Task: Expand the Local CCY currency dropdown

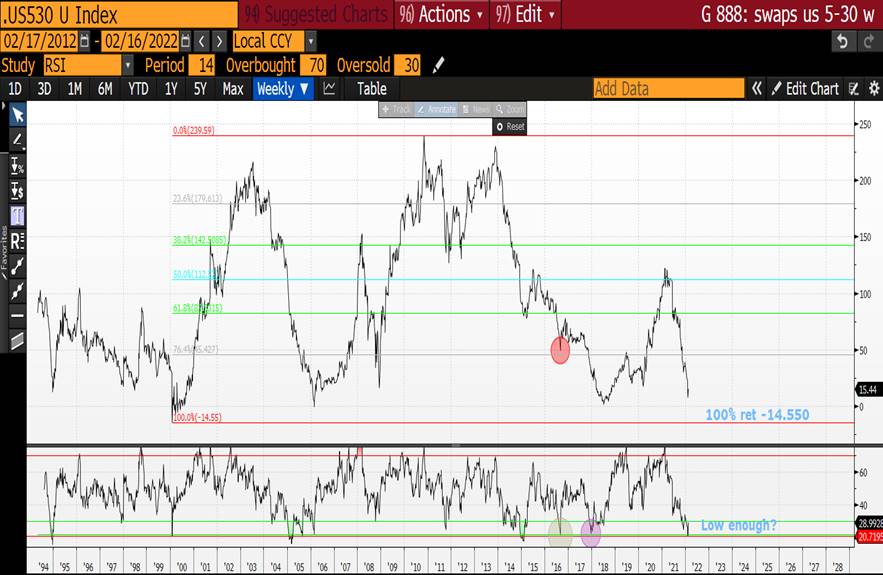Action: click(311, 41)
